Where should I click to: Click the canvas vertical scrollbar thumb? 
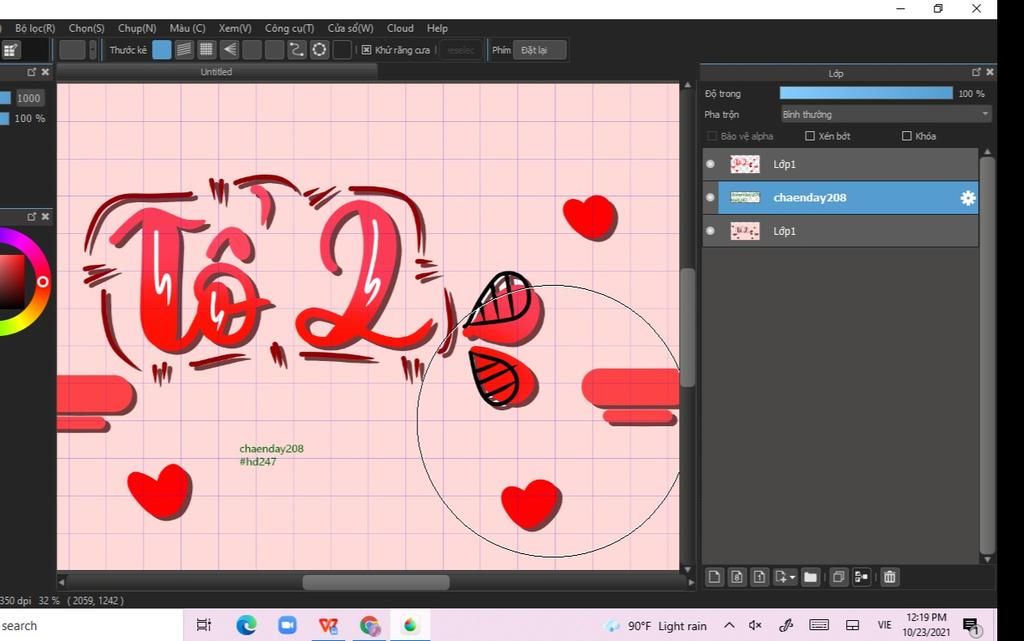click(687, 328)
